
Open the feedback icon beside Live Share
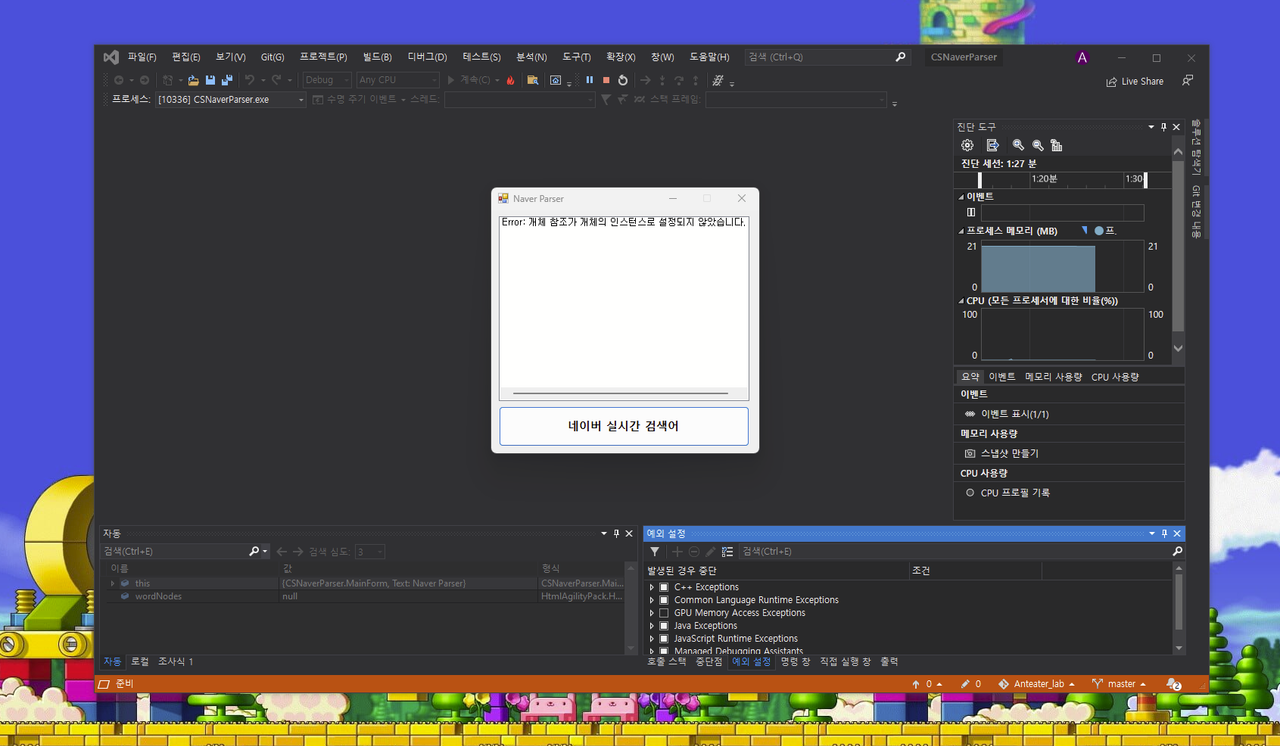1187,80
